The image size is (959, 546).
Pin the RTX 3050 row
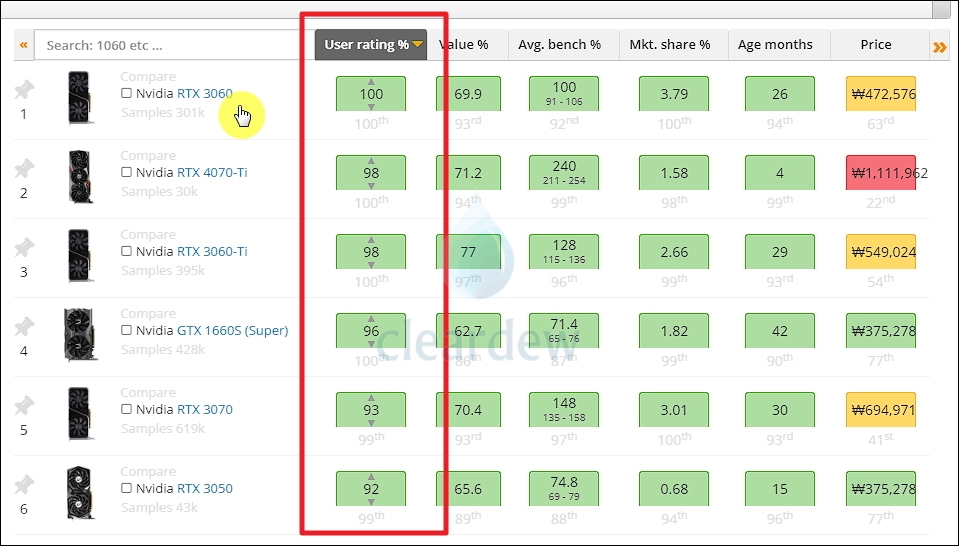(24, 484)
